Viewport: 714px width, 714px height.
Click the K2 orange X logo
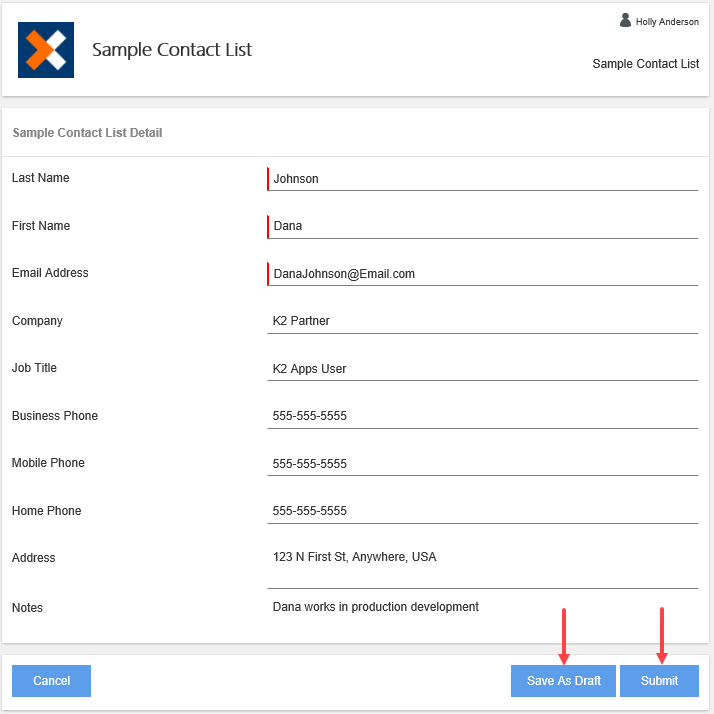click(x=46, y=50)
